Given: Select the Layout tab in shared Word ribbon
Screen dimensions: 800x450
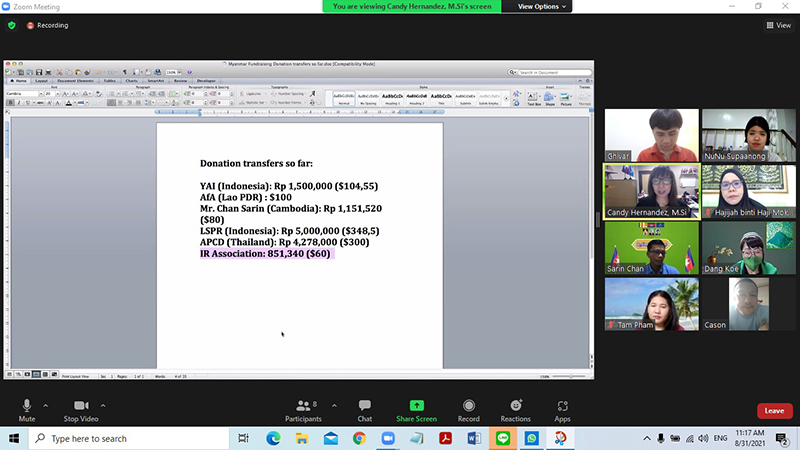Looking at the screenshot, I should (x=41, y=81).
